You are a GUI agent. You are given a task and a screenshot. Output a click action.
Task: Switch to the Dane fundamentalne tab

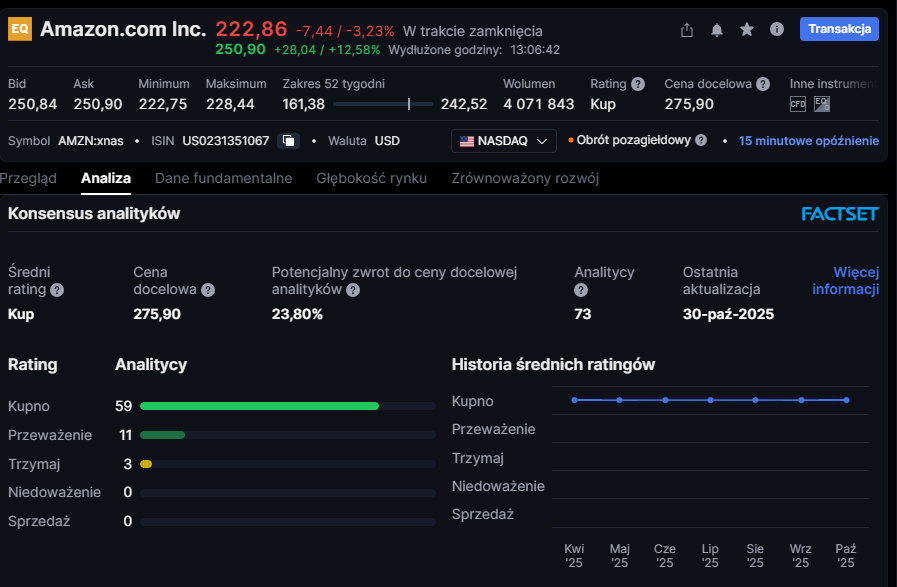click(x=223, y=178)
